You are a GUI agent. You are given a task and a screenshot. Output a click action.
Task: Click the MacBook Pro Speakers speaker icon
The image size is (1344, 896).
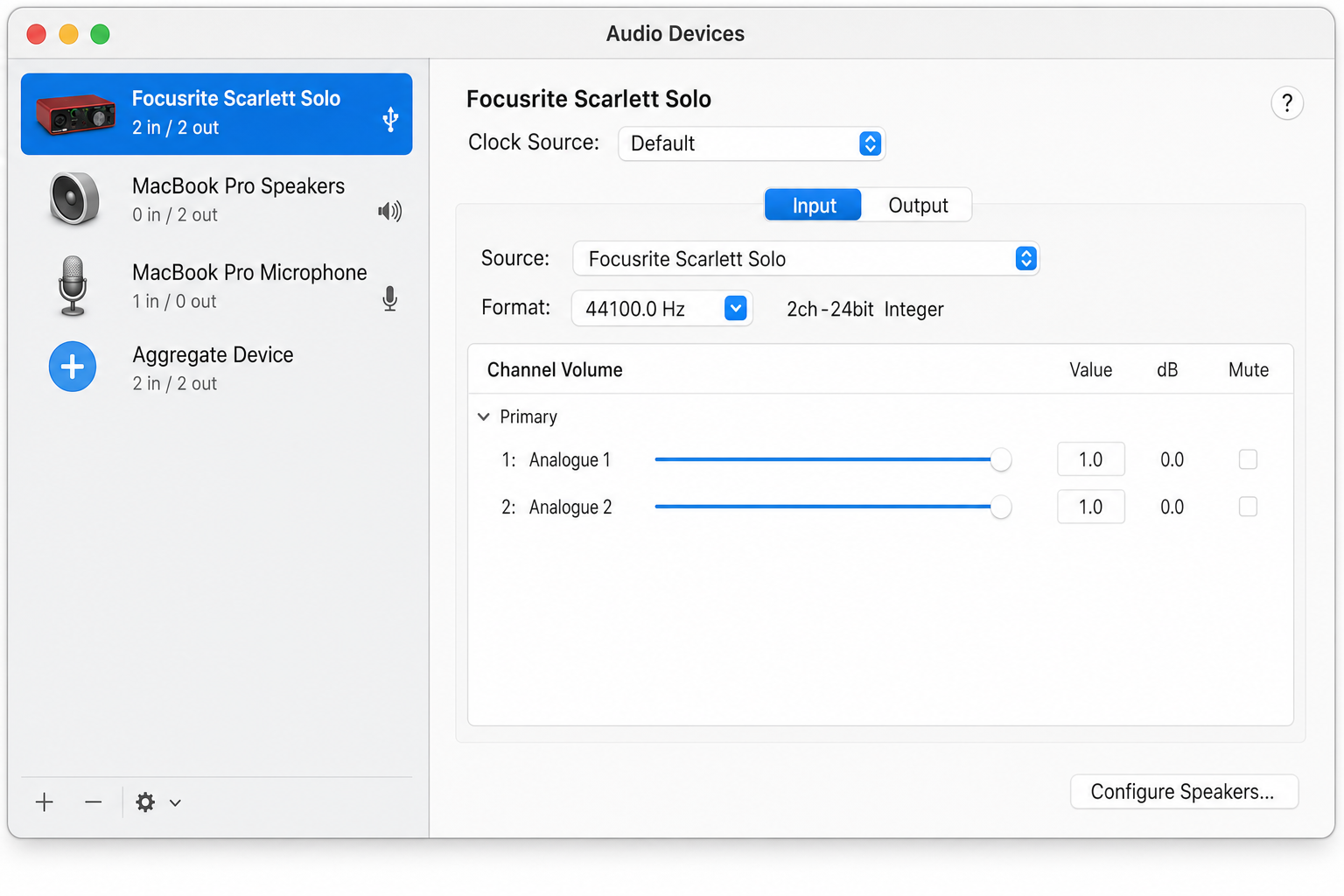[x=74, y=199]
